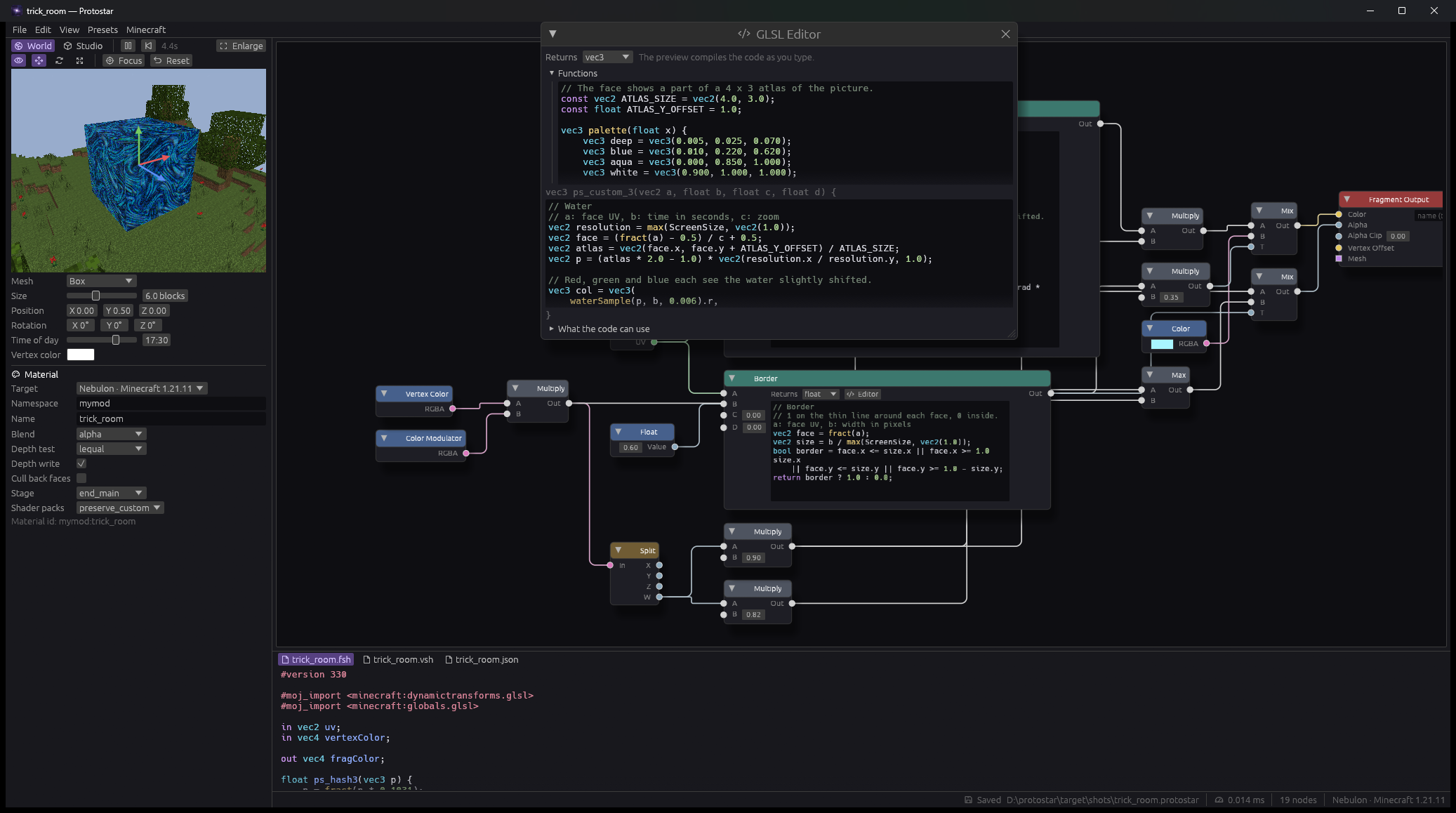Viewport: 1456px width, 813px height.
Task: Collapse the Max node
Action: tap(1150, 375)
